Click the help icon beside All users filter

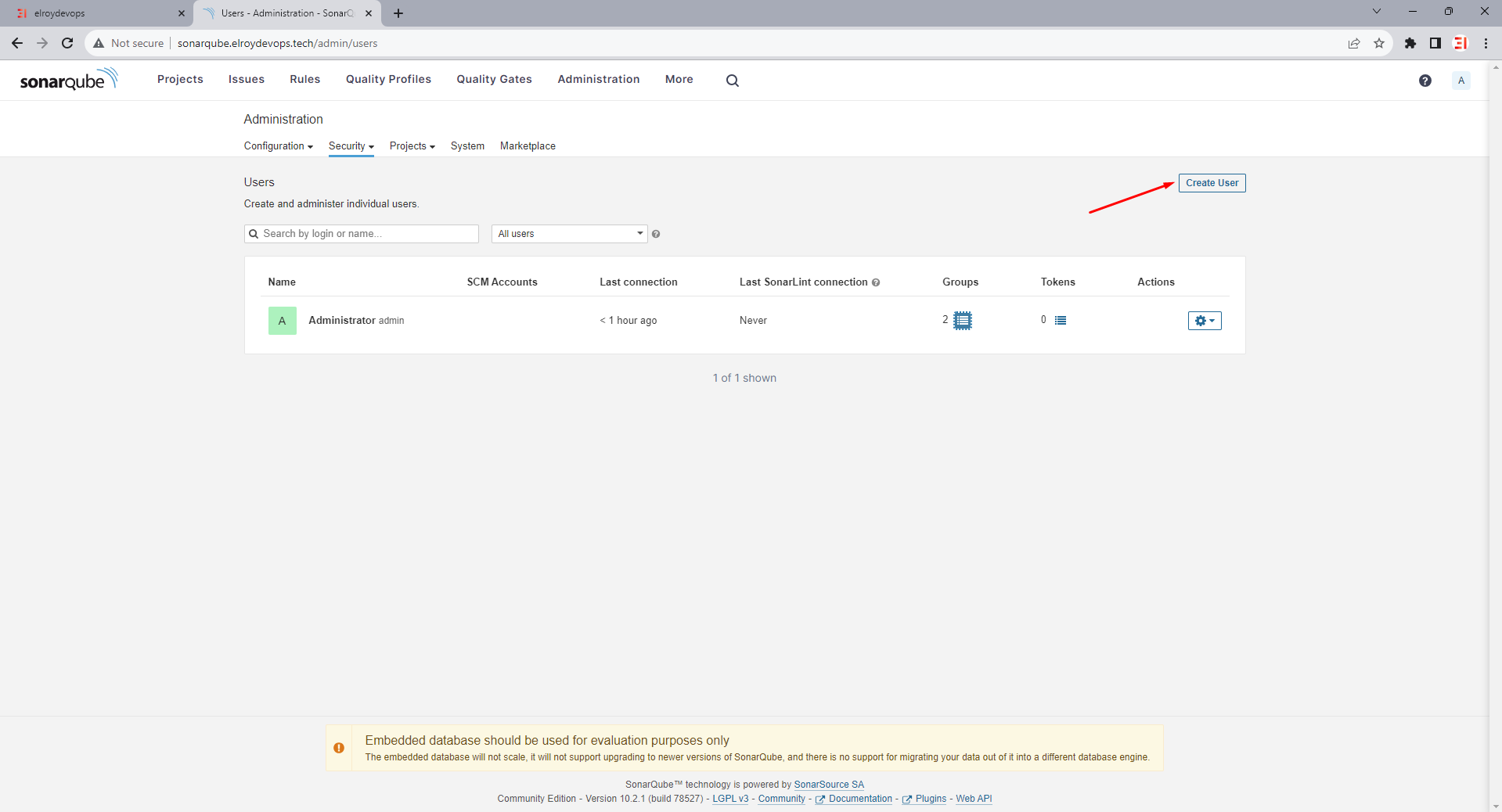coord(656,234)
